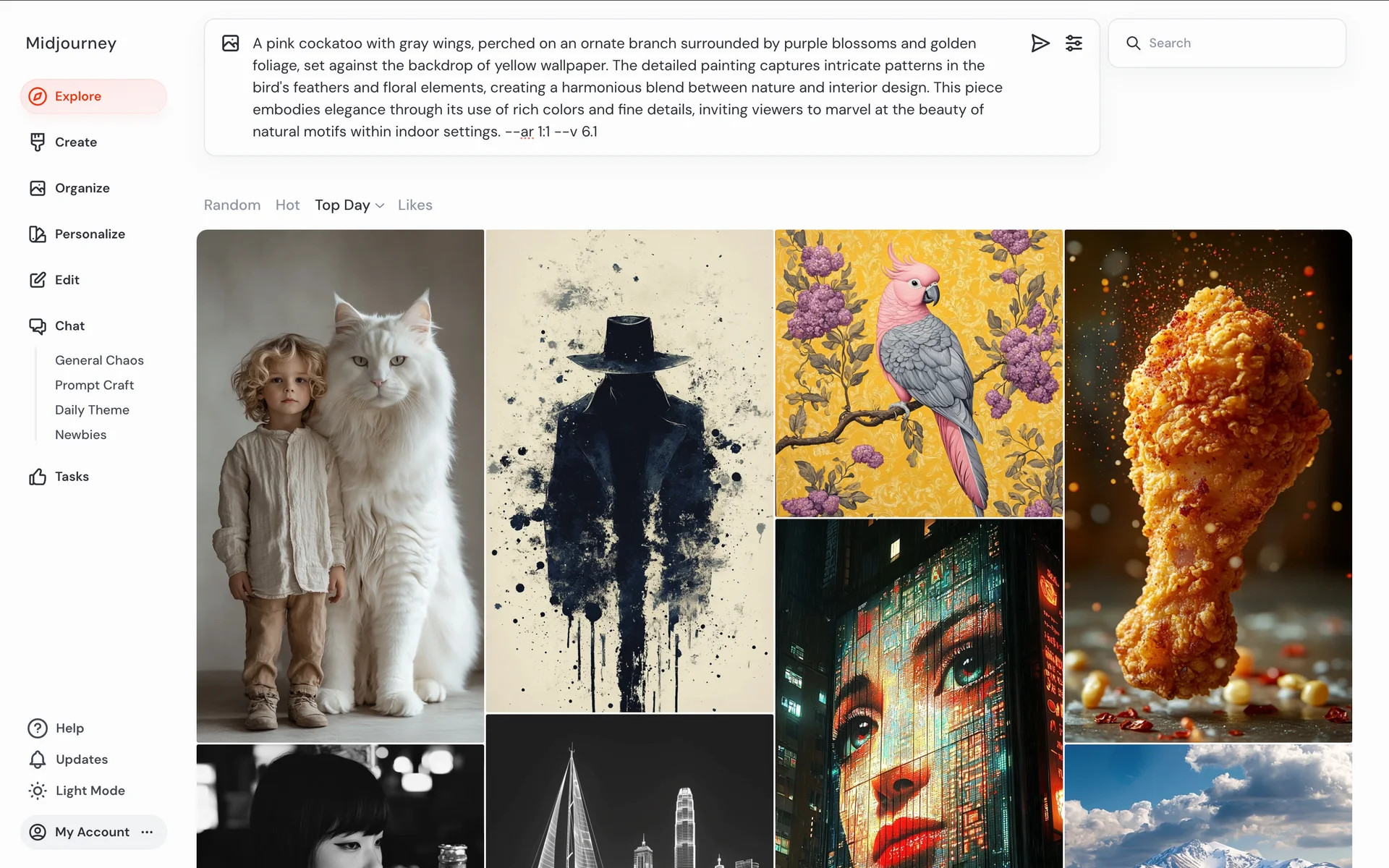Open the prompt settings sliders icon
The height and width of the screenshot is (868, 1389).
[1074, 43]
